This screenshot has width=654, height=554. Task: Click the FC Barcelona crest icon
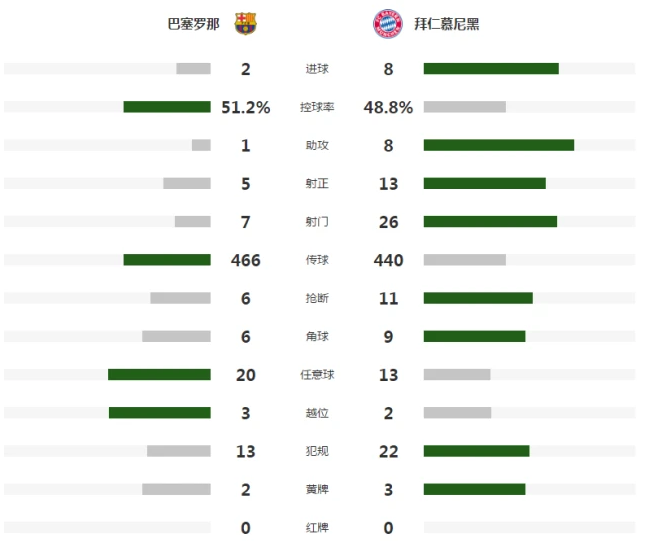[x=245, y=24]
